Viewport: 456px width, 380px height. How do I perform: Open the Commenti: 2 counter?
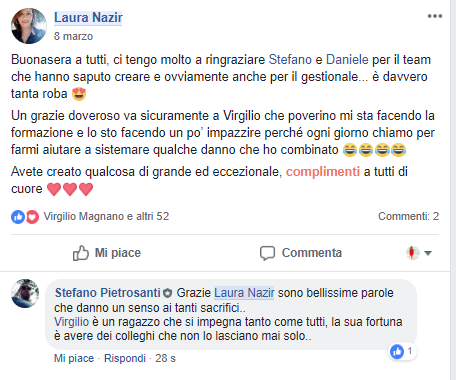408,216
